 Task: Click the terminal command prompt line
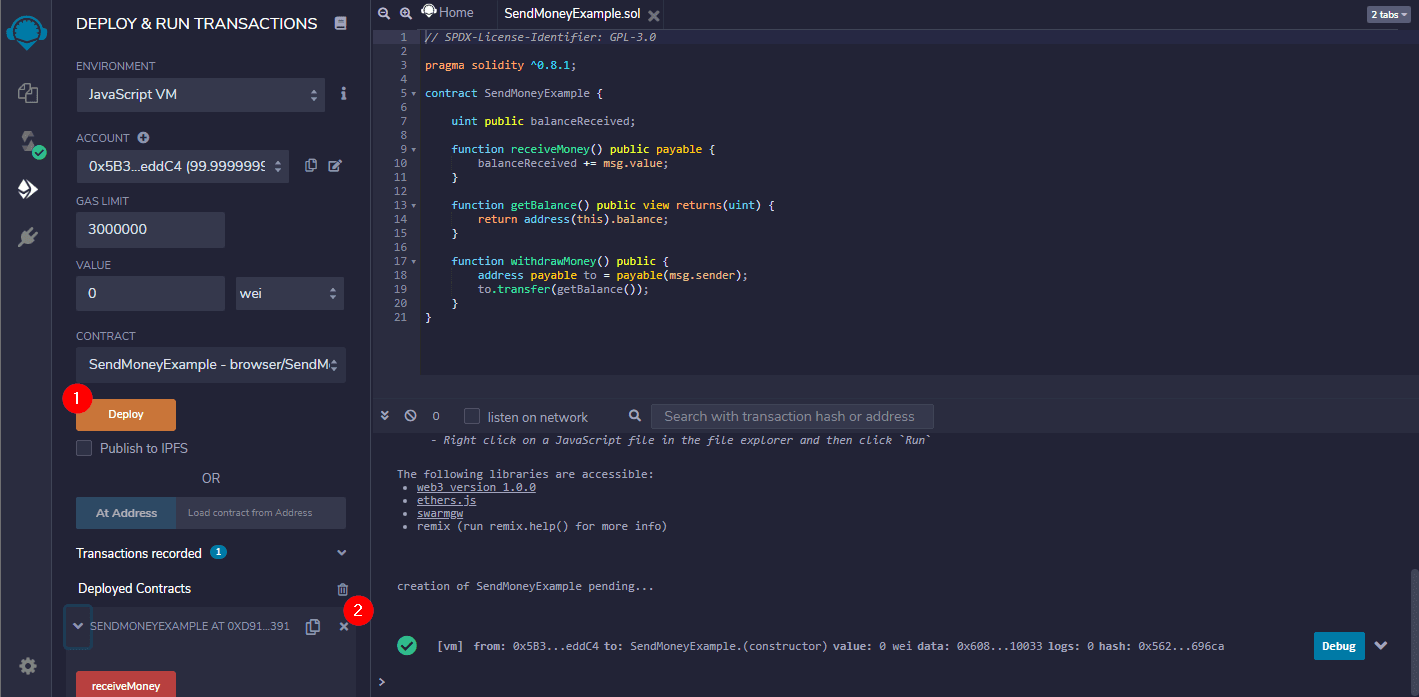pyautogui.click(x=890, y=682)
